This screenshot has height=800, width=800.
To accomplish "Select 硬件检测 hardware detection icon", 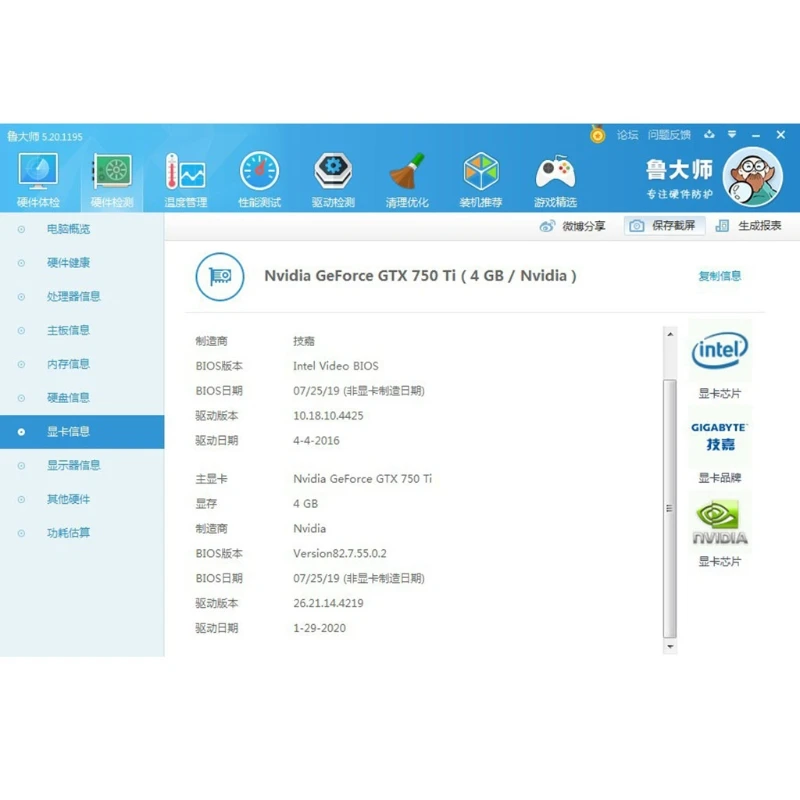I will pos(112,180).
